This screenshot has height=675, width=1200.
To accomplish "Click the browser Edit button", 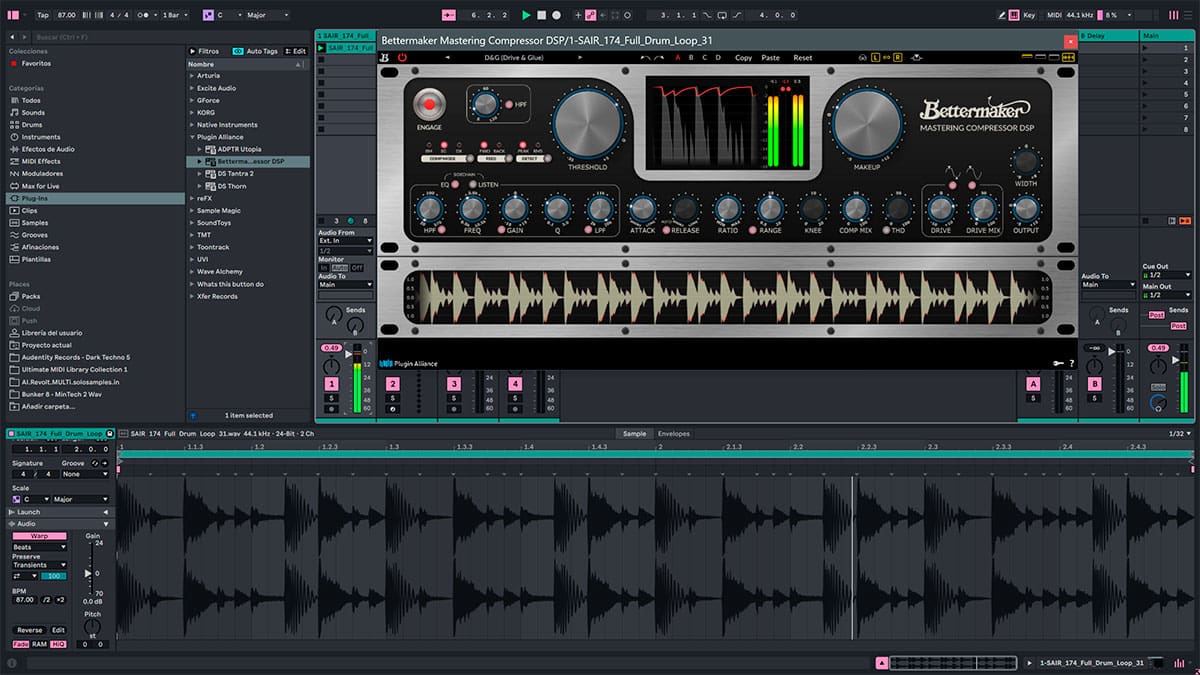I will pyautogui.click(x=296, y=51).
